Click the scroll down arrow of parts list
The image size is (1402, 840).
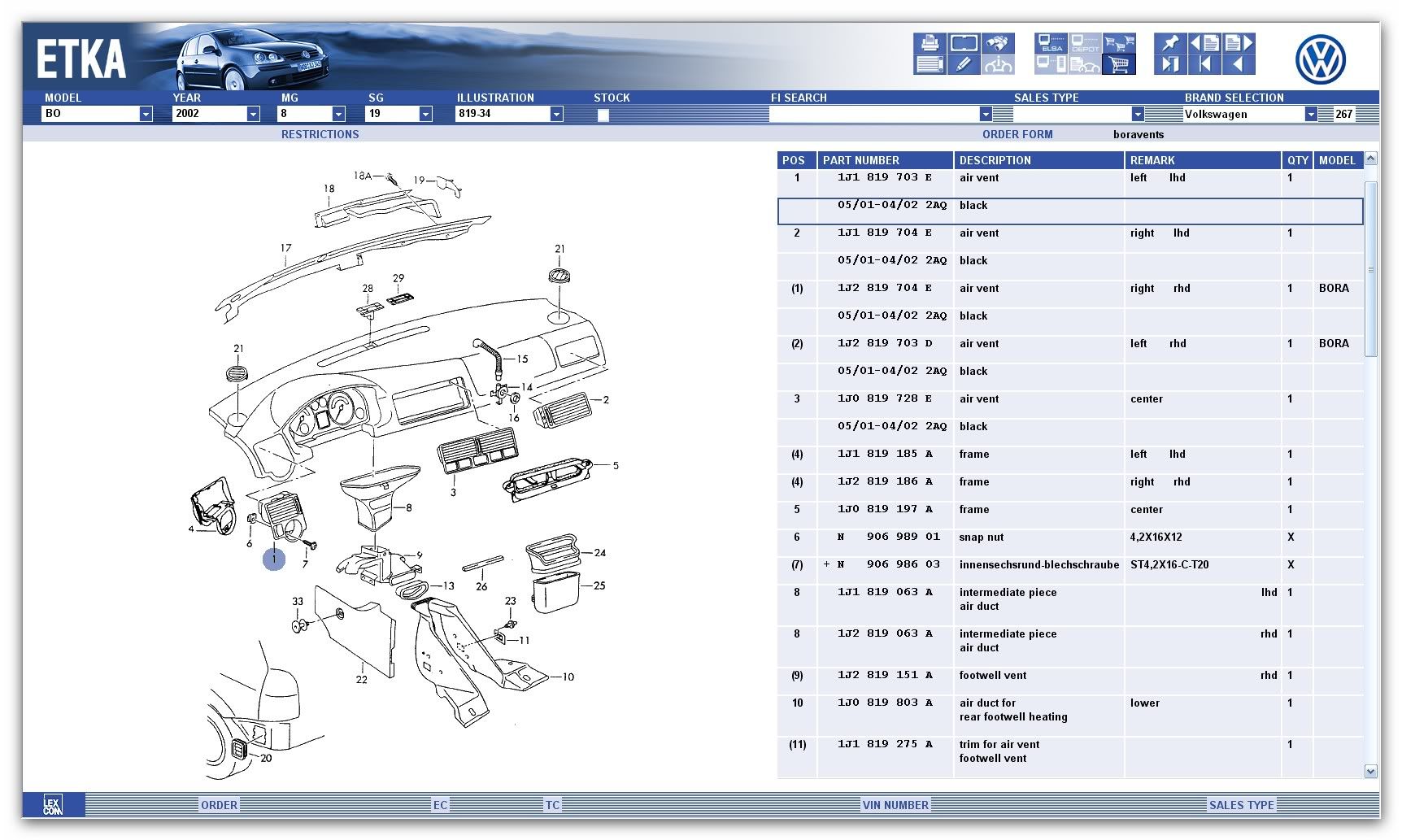1371,771
